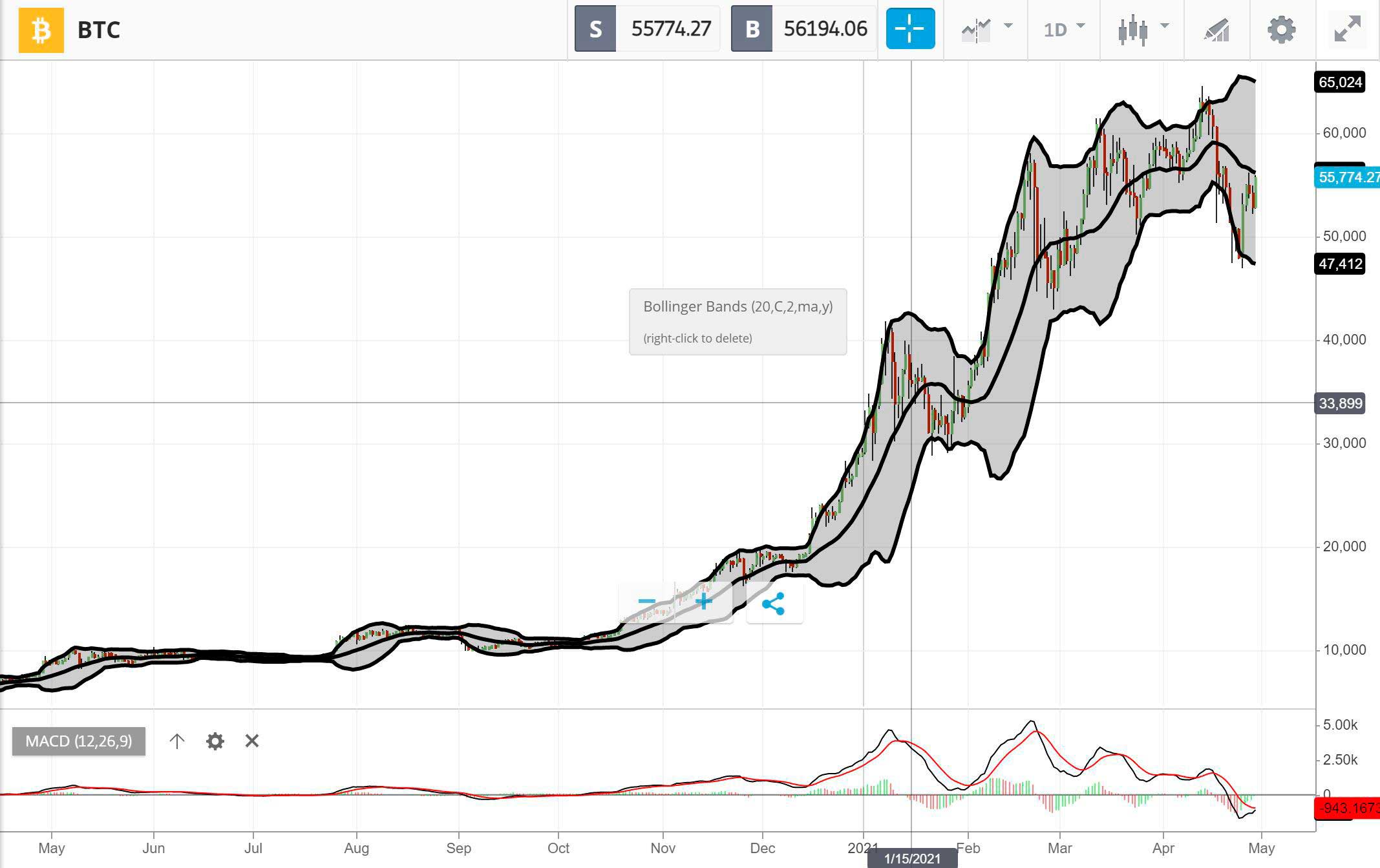Viewport: 1380px width, 868px height.
Task: Click the Apr label on time axis
Action: click(1163, 848)
